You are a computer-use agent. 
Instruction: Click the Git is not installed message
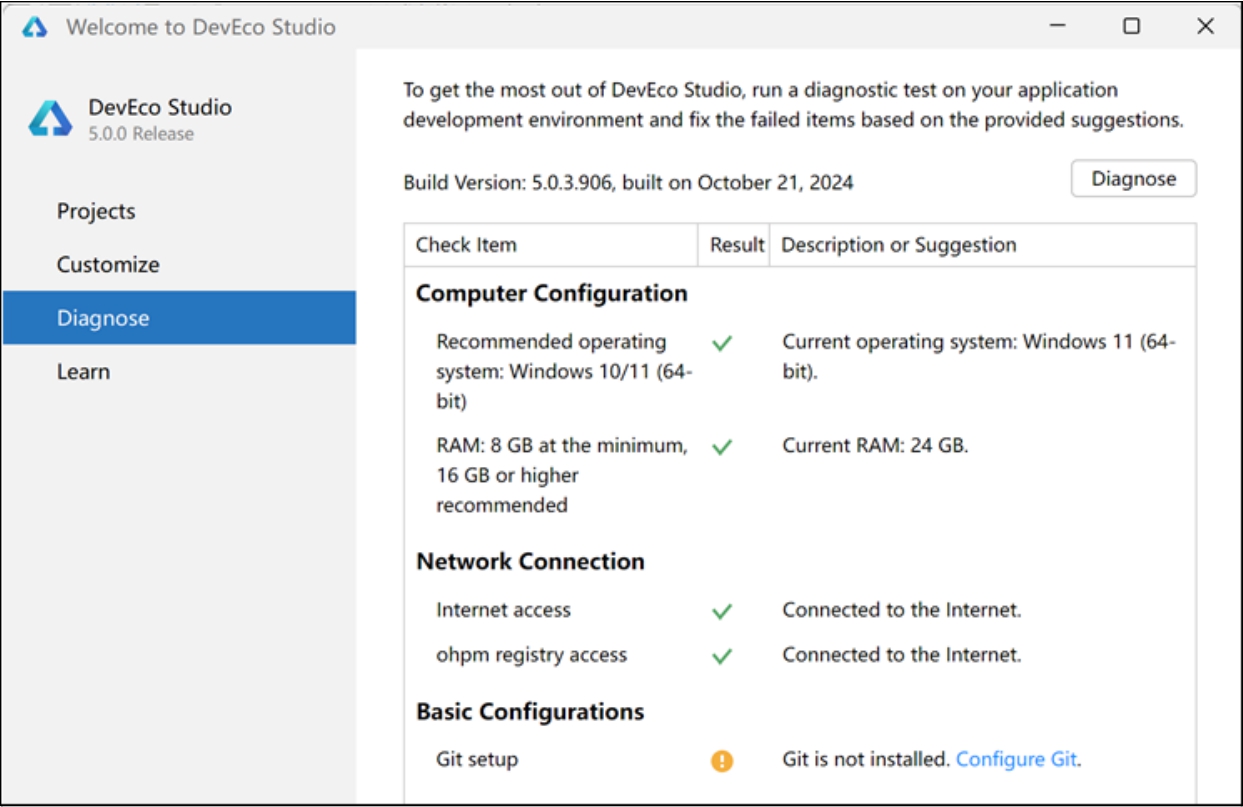click(x=866, y=759)
